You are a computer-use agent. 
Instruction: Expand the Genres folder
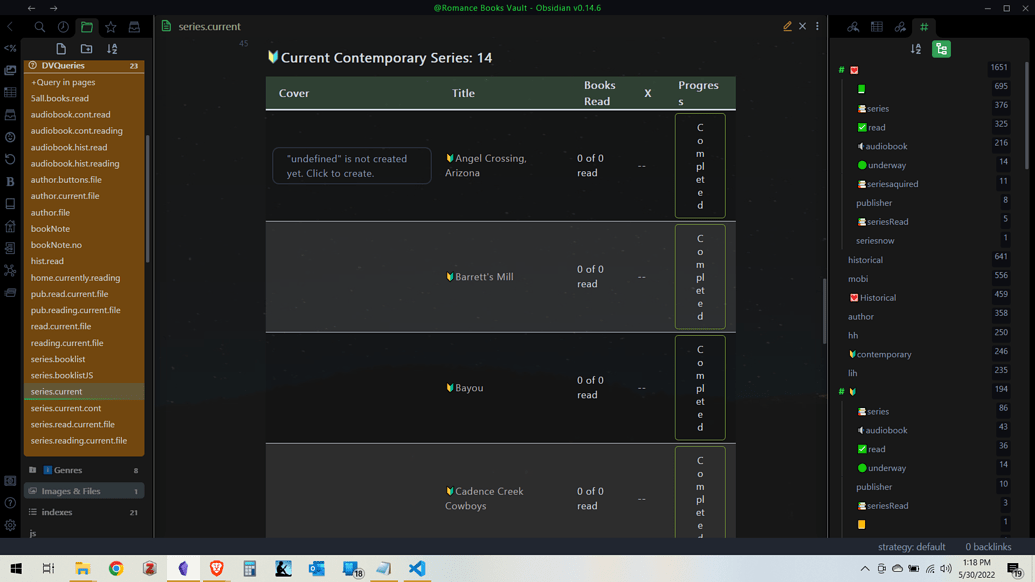pos(68,470)
